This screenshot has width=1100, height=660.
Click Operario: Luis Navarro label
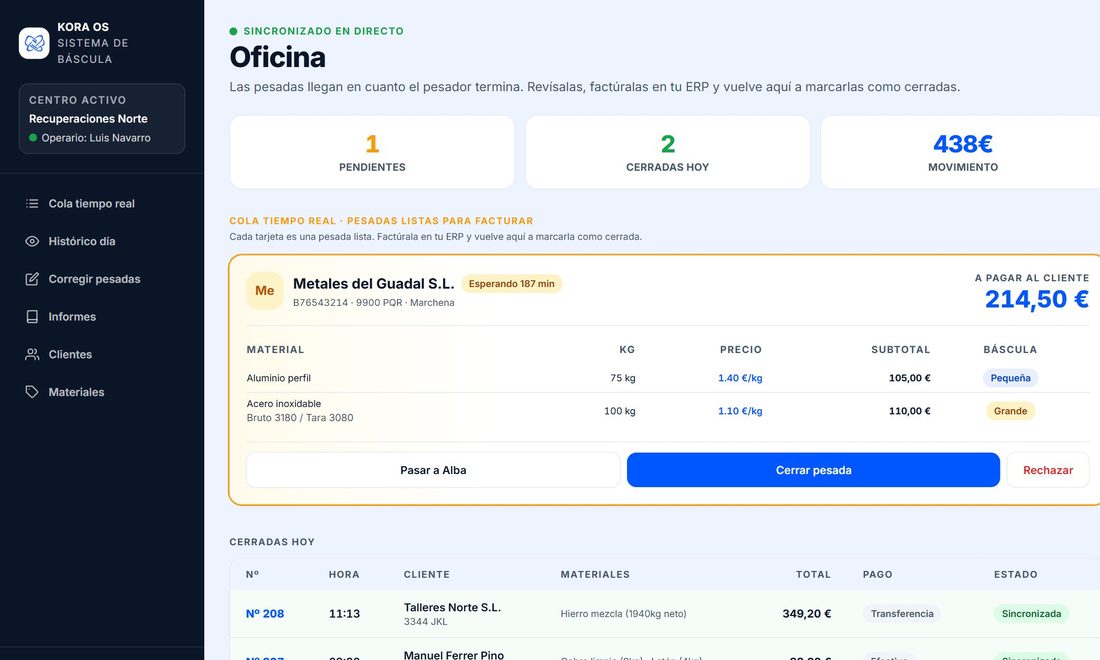click(95, 138)
